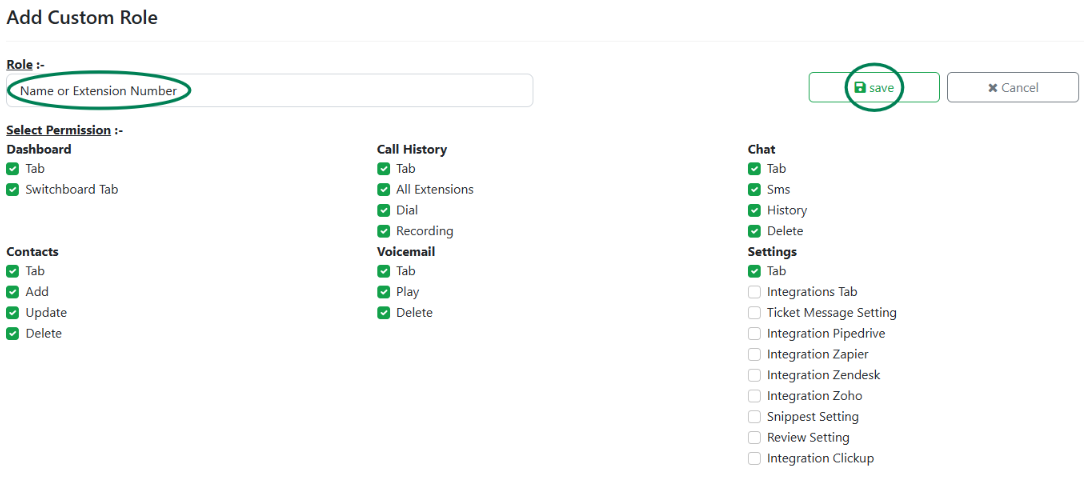Uncheck the Contacts Update checkbox
This screenshot has height=485, width=1085.
[x=12, y=313]
